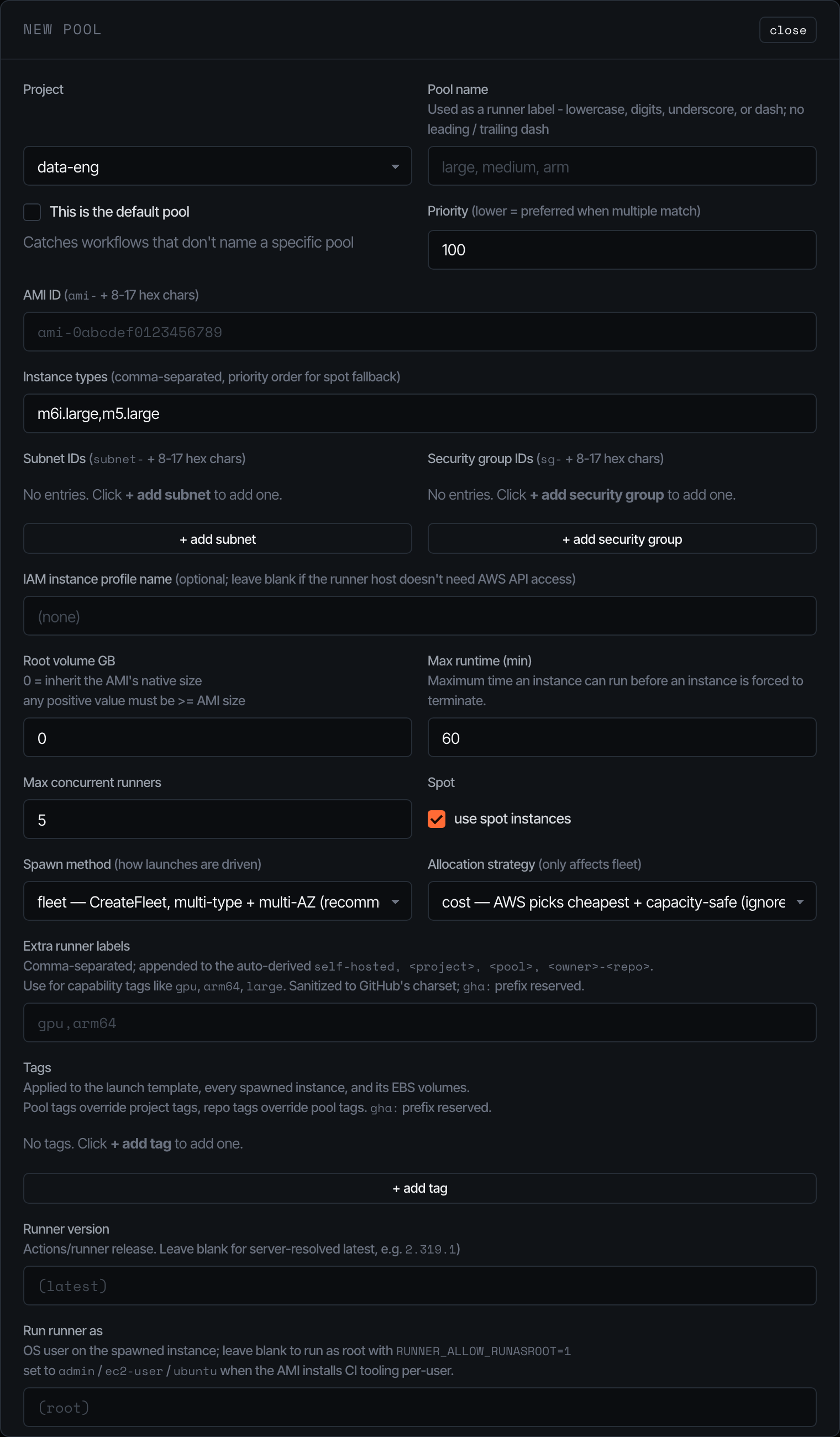Enable the default pool checkbox
The height and width of the screenshot is (1437, 840).
tap(32, 212)
